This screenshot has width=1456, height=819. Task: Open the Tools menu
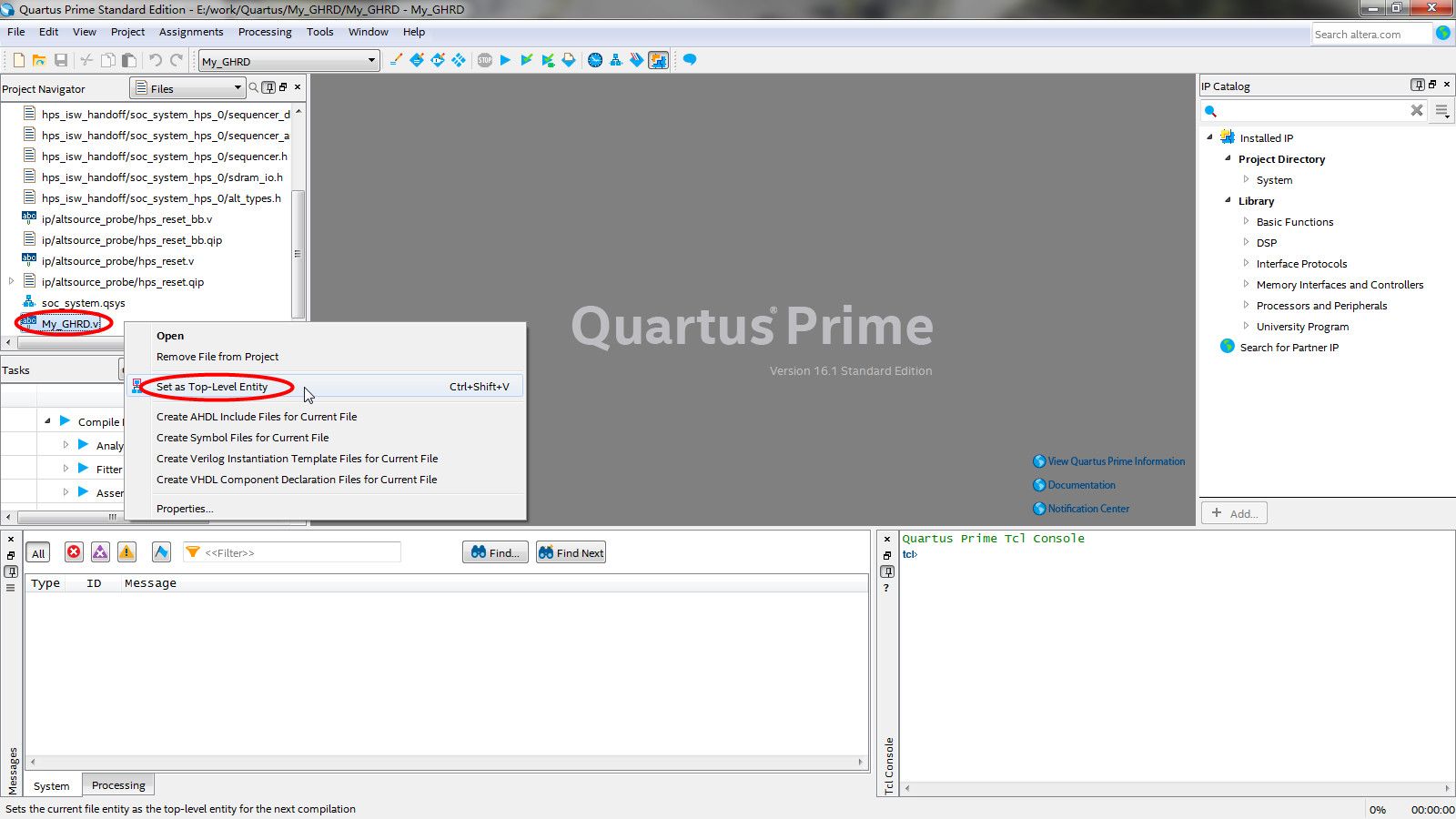(x=319, y=32)
